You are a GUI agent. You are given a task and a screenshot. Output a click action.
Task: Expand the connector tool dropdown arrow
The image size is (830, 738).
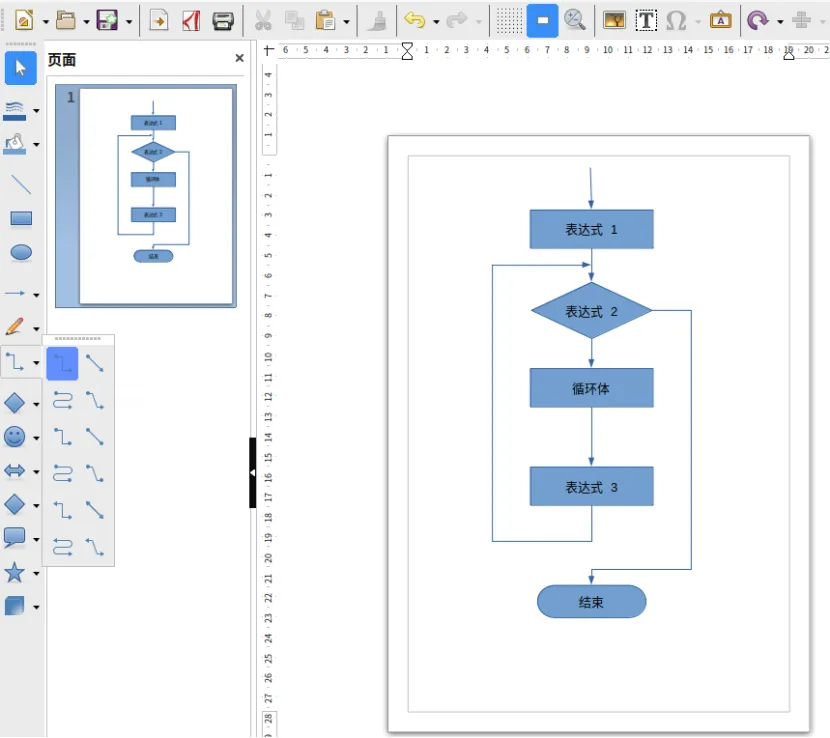pos(36,363)
